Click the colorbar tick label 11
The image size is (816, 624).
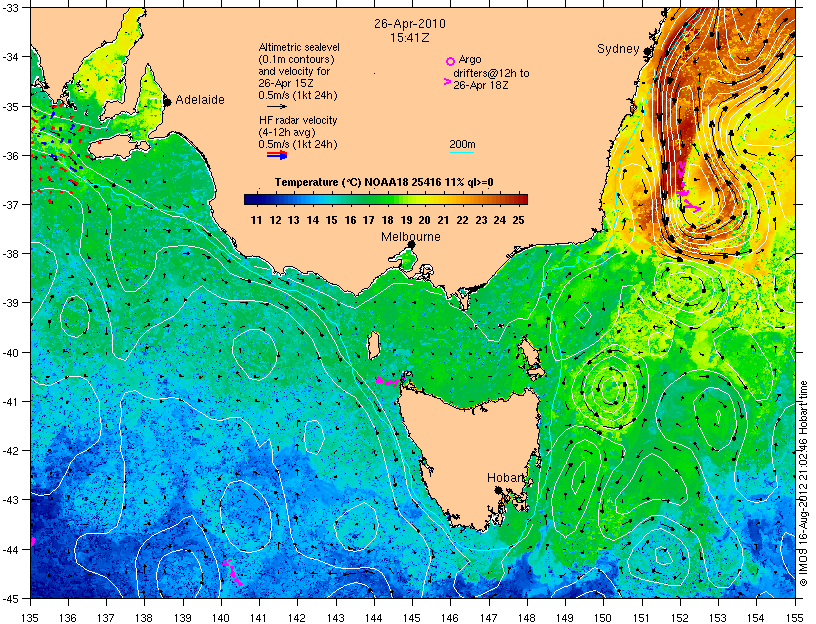[256, 220]
